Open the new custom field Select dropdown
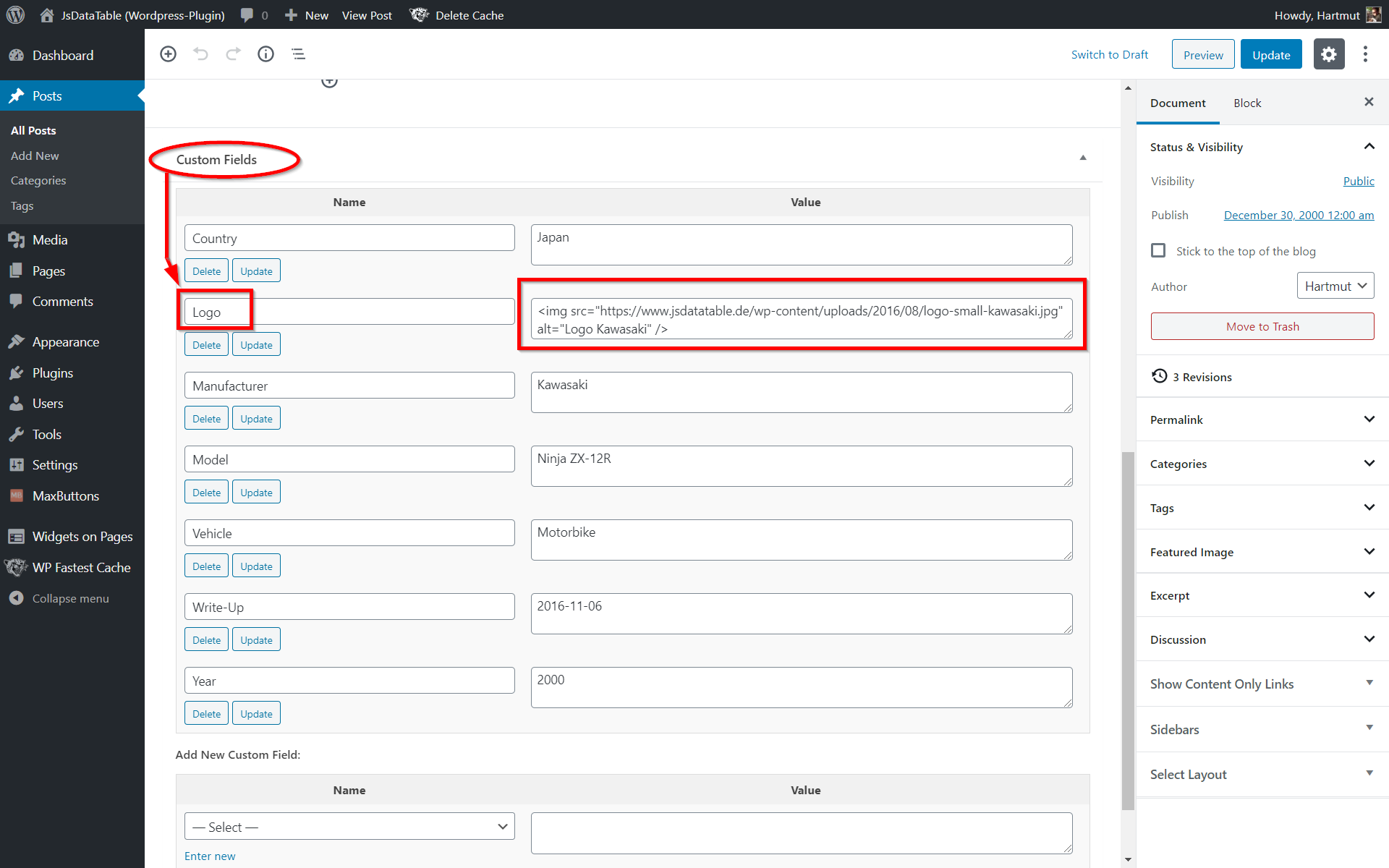 coord(349,827)
